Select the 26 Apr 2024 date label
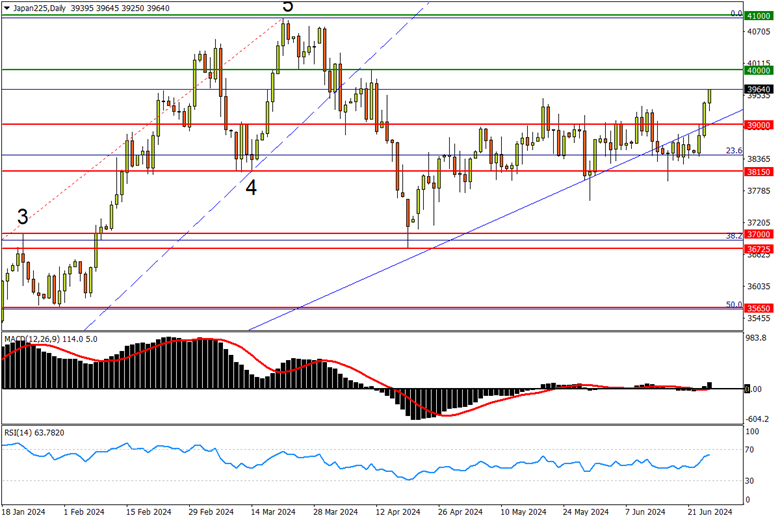The width and height of the screenshot is (780, 520). tap(460, 512)
